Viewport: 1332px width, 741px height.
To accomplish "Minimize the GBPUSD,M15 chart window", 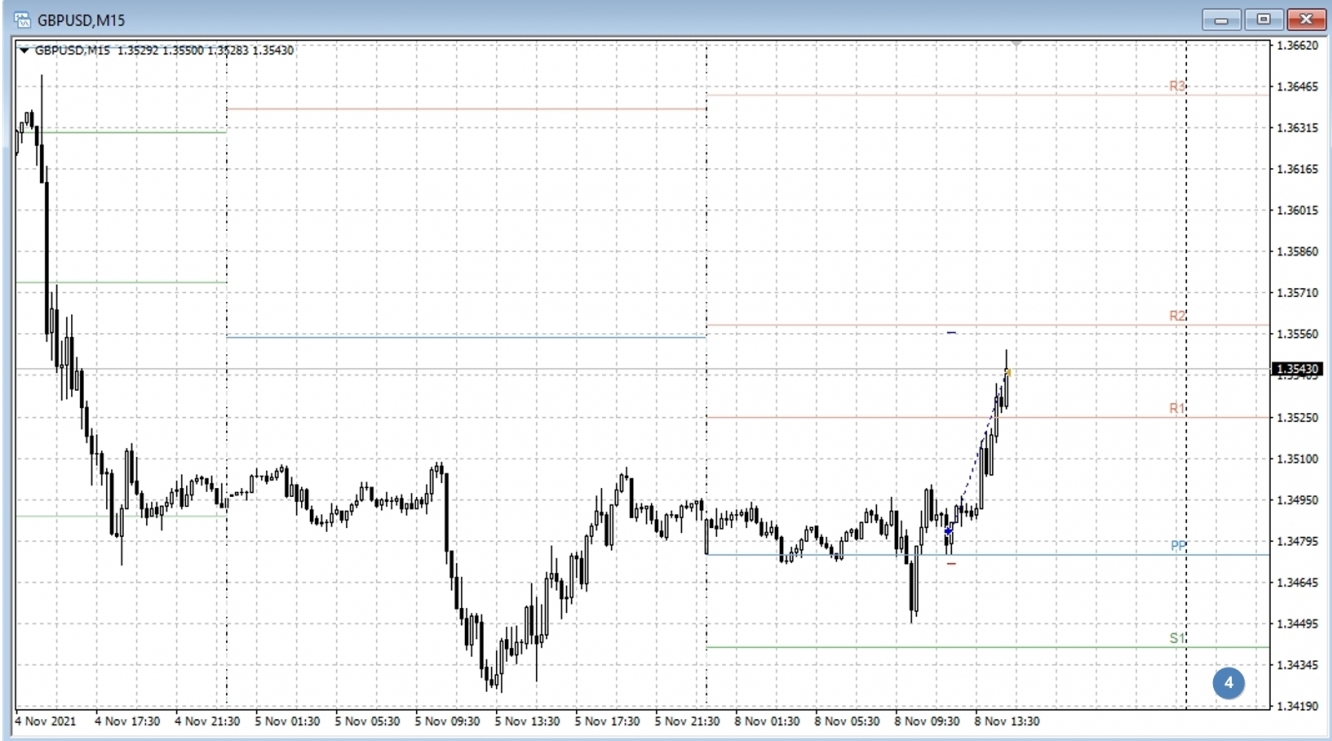I will coord(1222,19).
